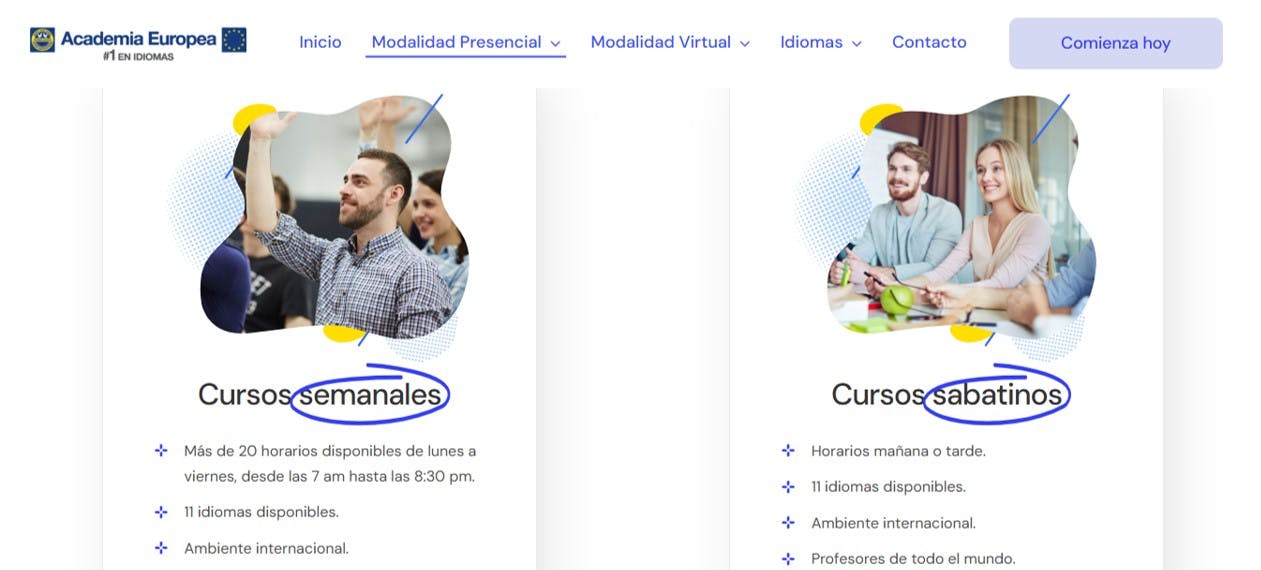Expand the Modalidad Virtual dropdown arrow

pos(744,43)
